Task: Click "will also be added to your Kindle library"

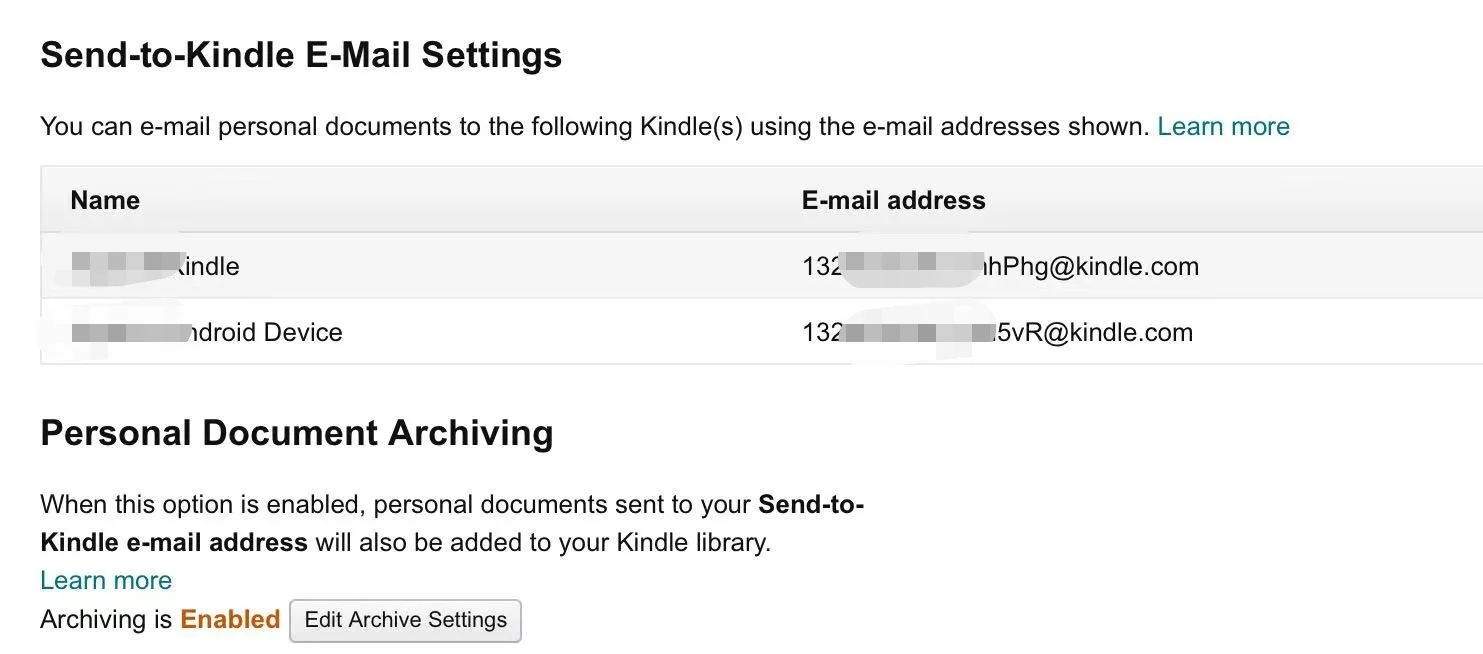Action: tap(543, 543)
